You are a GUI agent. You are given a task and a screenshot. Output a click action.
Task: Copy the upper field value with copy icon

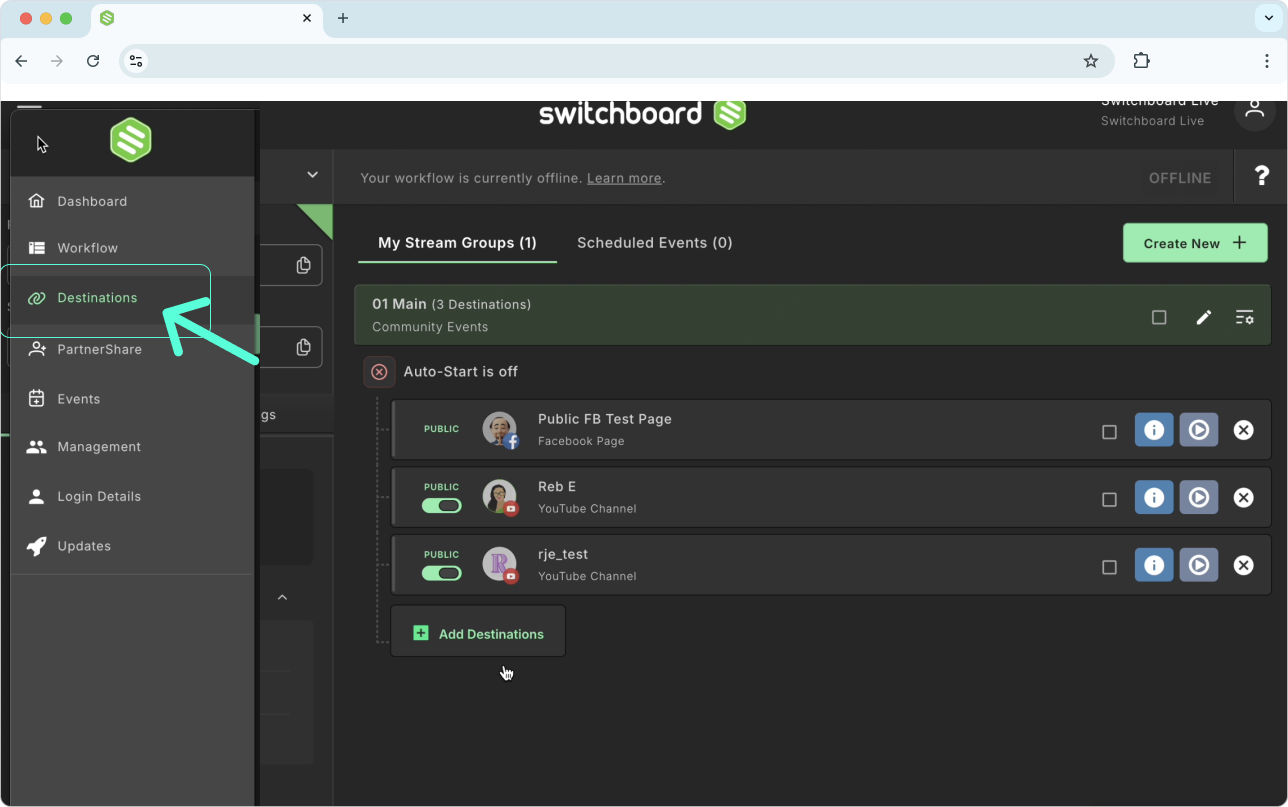click(x=304, y=265)
